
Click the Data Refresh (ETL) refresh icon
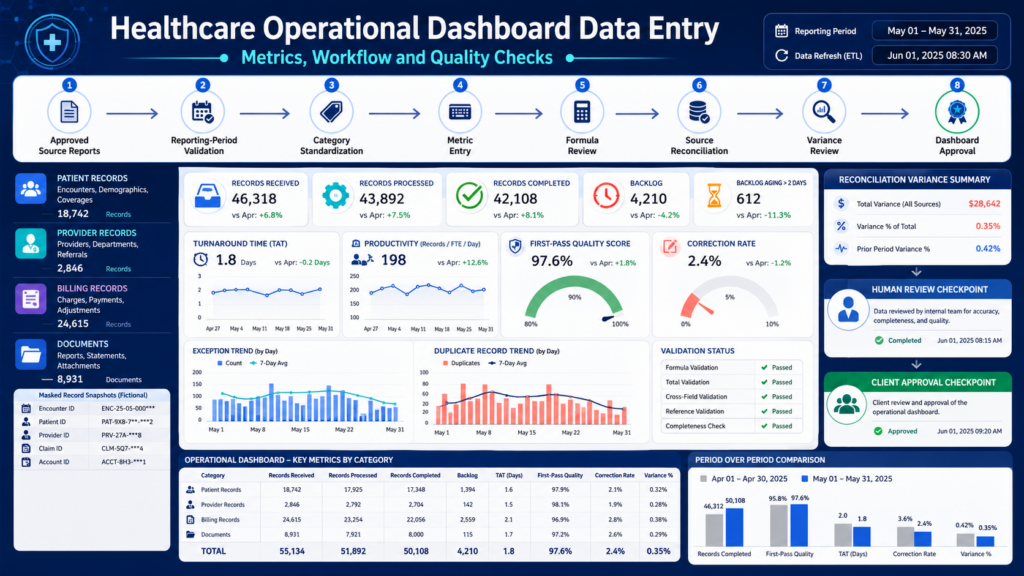pos(781,56)
